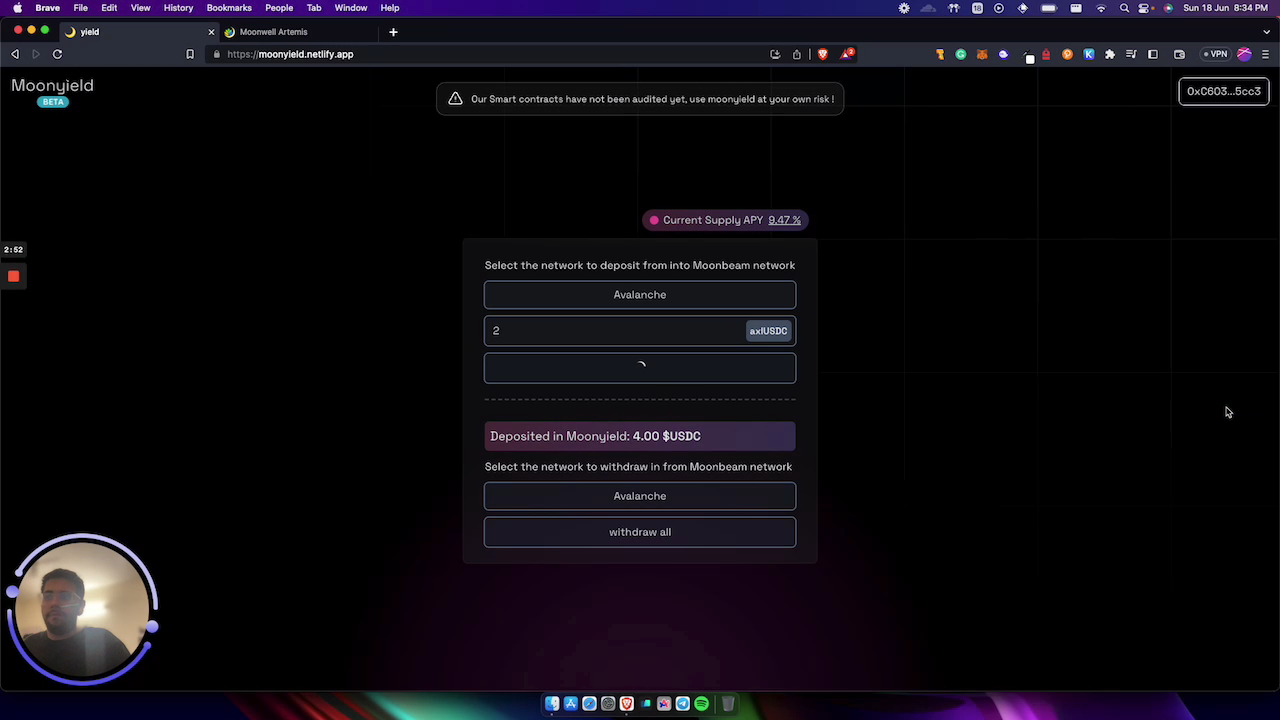Image resolution: width=1280 pixels, height=720 pixels.
Task: Stop the screen recording red button
Action: (x=14, y=276)
